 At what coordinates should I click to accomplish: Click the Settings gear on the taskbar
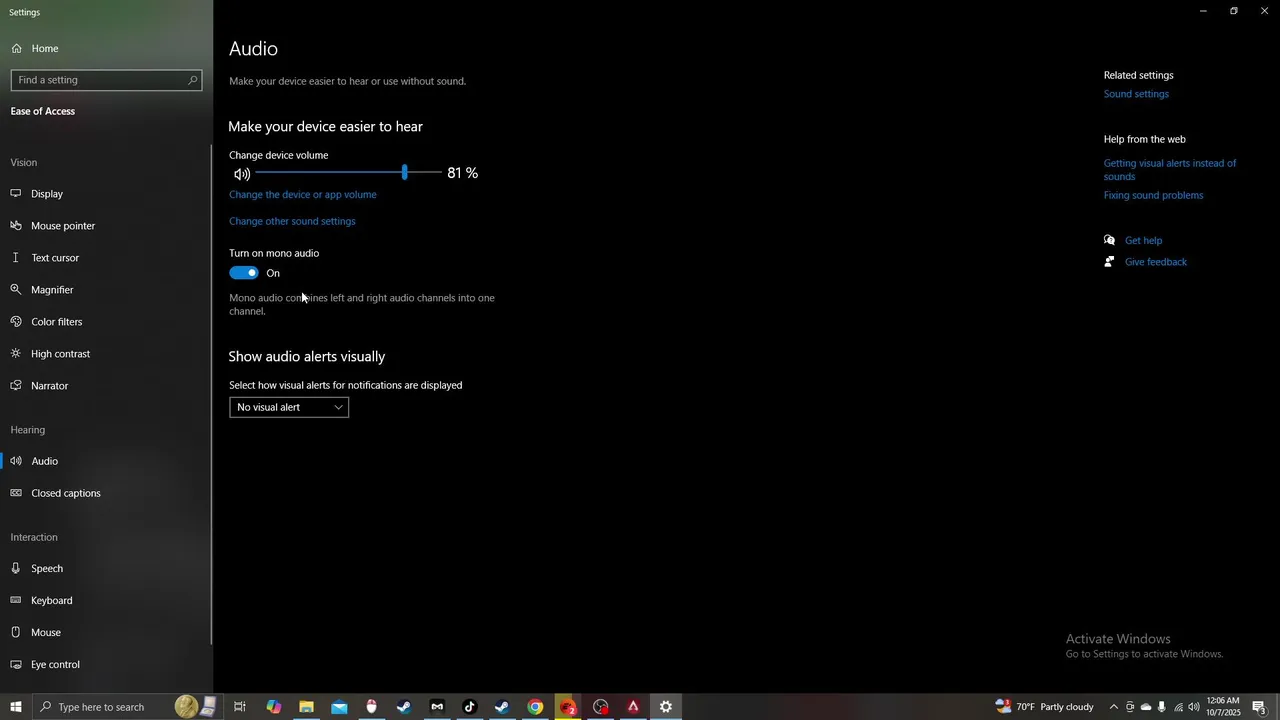666,707
